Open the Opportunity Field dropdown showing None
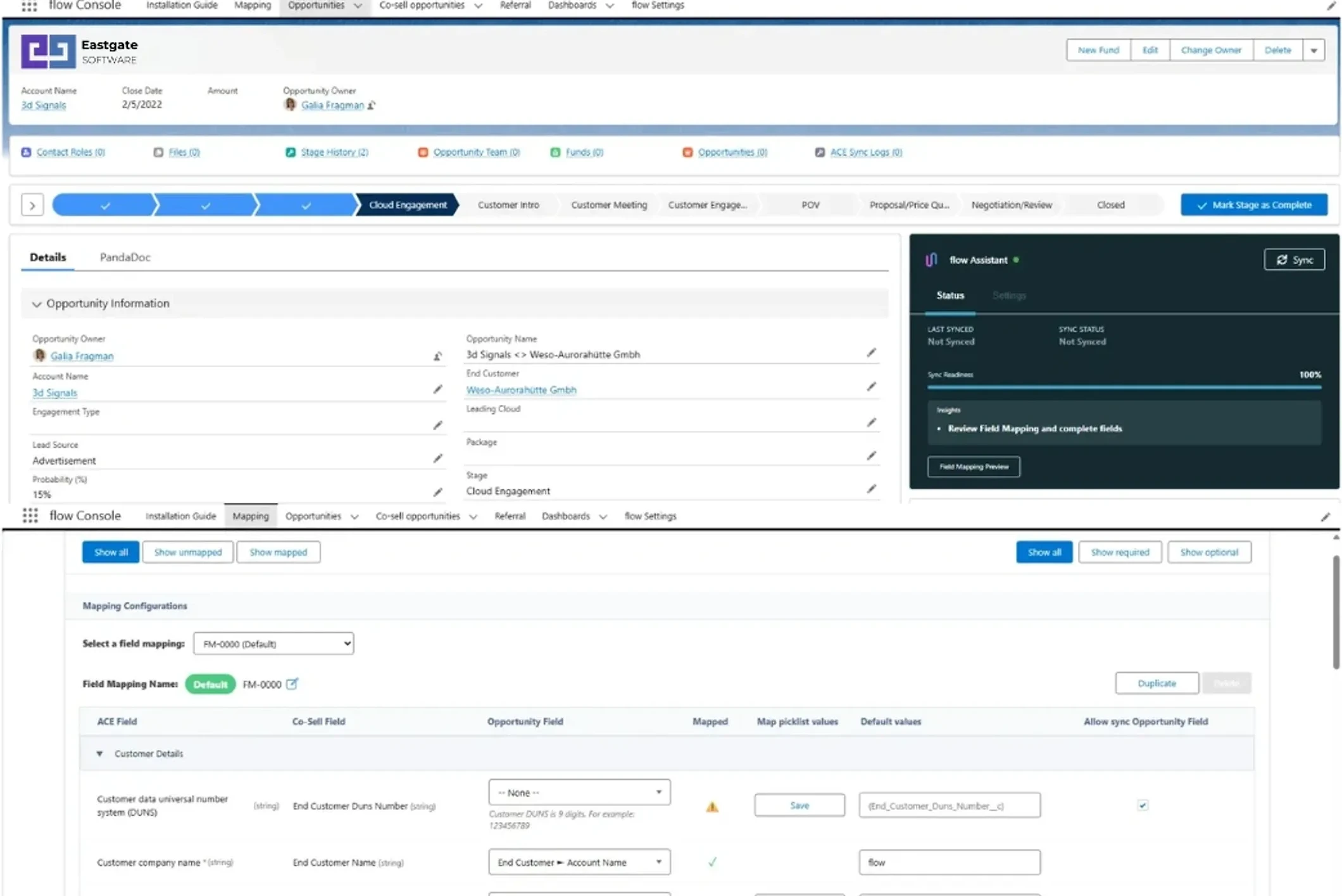 pos(579,792)
